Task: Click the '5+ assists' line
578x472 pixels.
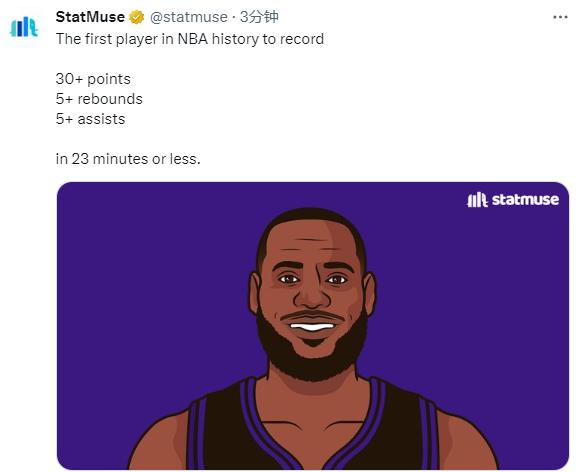Action: coord(91,119)
